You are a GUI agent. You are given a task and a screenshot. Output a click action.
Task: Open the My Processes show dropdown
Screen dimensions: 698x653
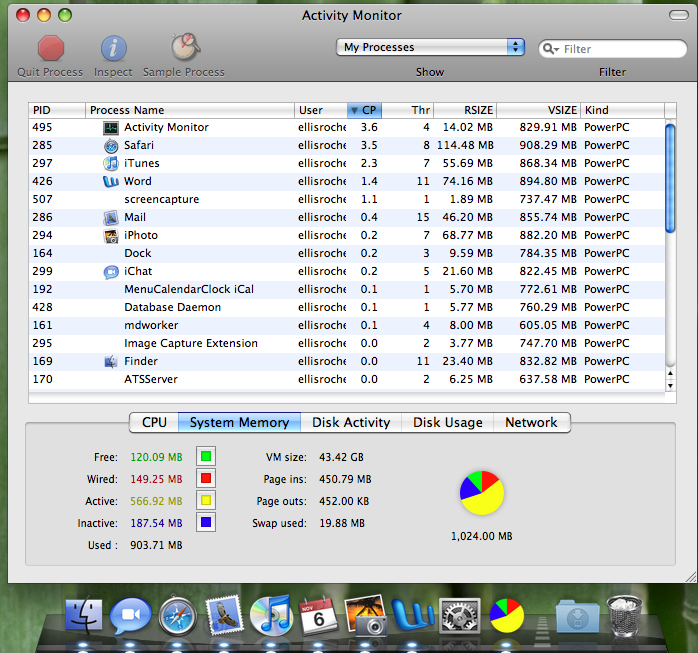pos(430,47)
